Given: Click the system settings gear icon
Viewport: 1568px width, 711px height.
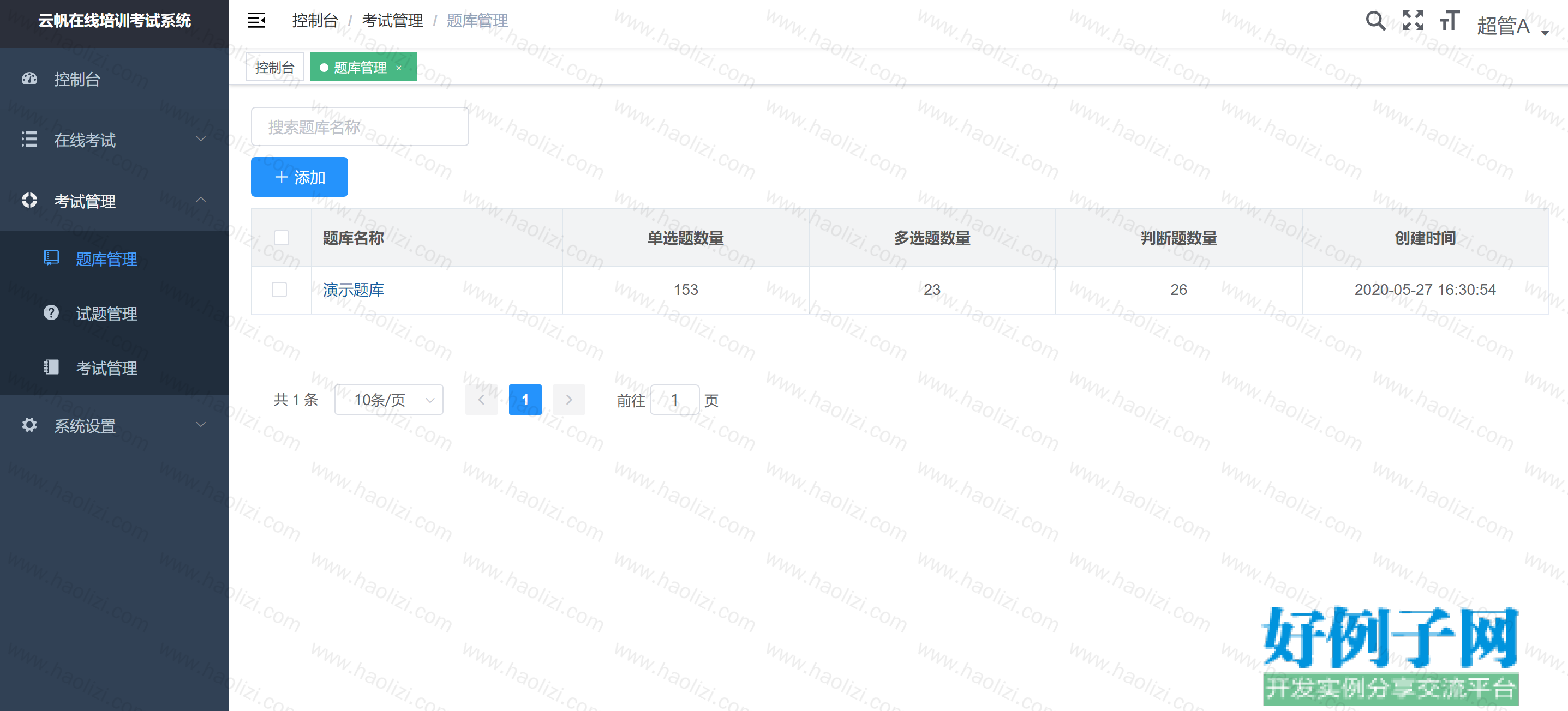Looking at the screenshot, I should pos(29,425).
